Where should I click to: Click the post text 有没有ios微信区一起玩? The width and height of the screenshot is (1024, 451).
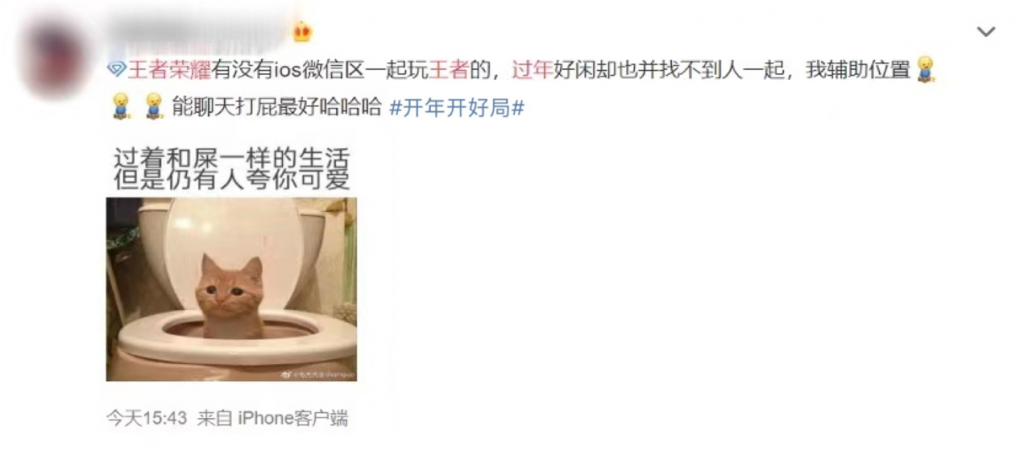pyautogui.click(x=320, y=70)
